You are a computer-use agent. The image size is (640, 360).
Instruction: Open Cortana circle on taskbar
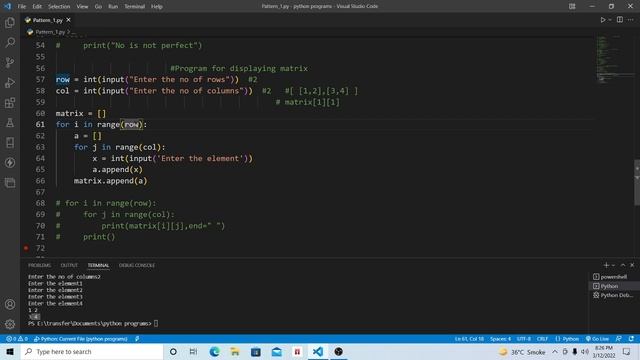[x=173, y=351]
